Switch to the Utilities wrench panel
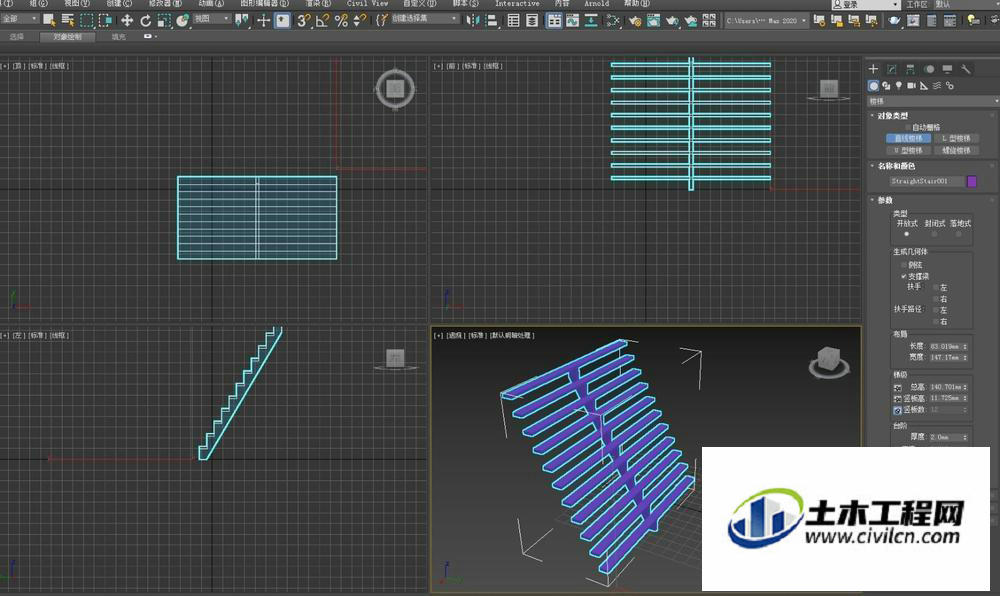The width and height of the screenshot is (1000, 596). 966,69
